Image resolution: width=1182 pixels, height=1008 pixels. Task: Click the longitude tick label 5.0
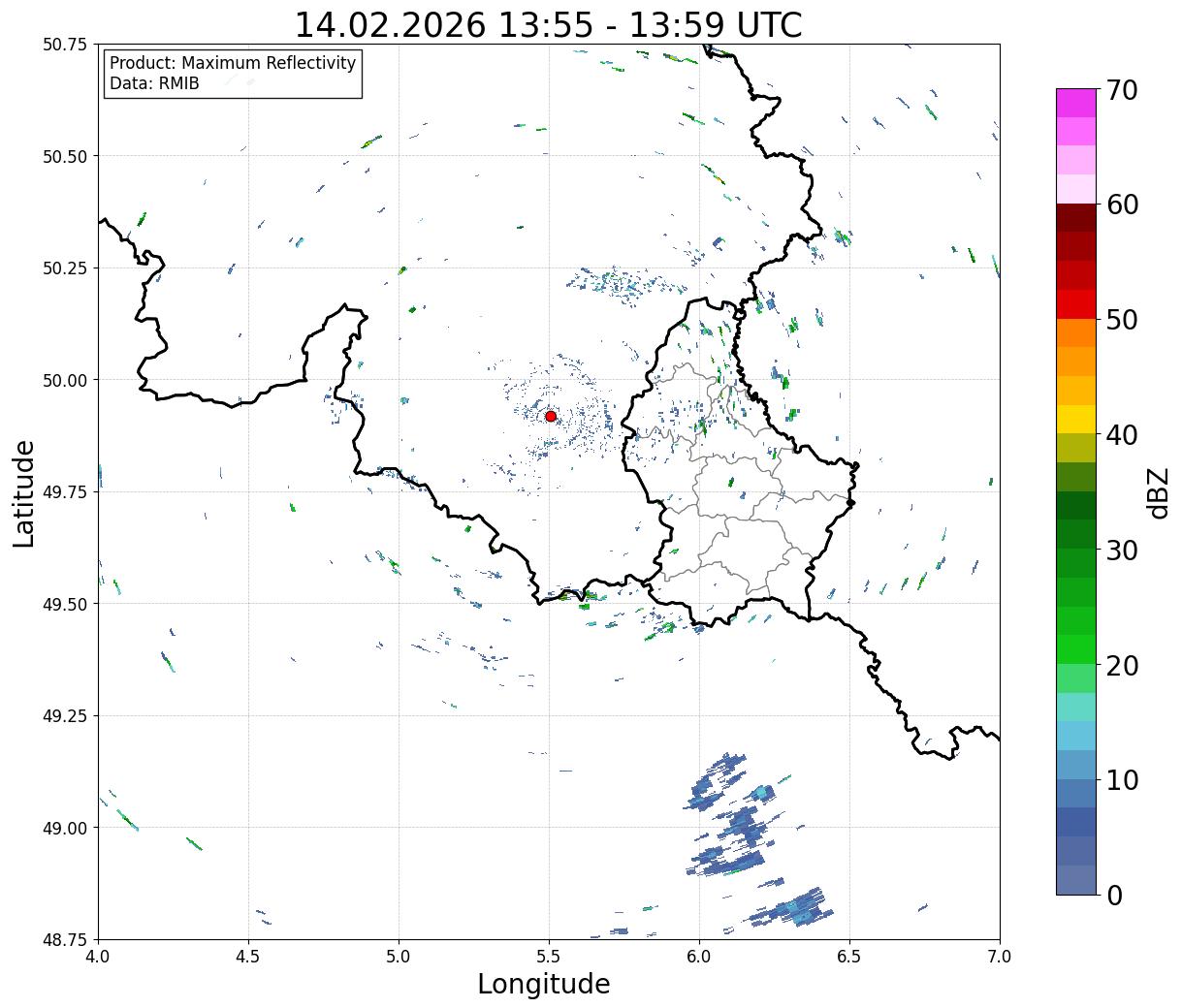pyautogui.click(x=399, y=957)
